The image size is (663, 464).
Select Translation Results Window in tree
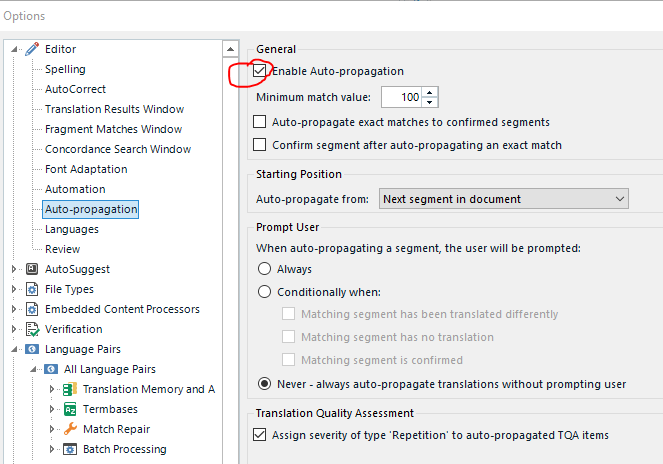(115, 109)
